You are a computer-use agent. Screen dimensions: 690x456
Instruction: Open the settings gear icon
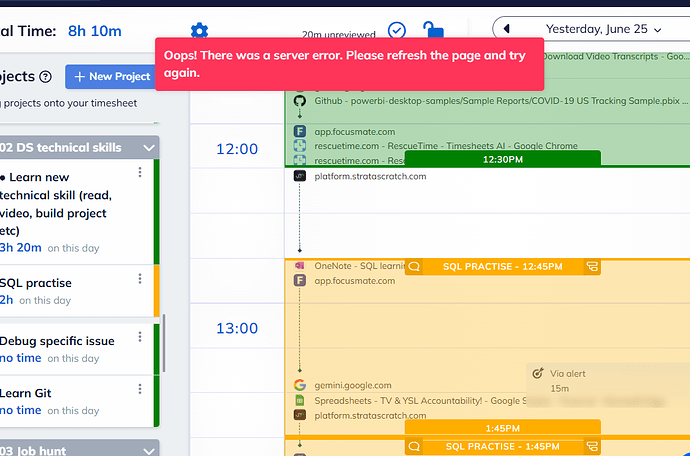tap(199, 31)
